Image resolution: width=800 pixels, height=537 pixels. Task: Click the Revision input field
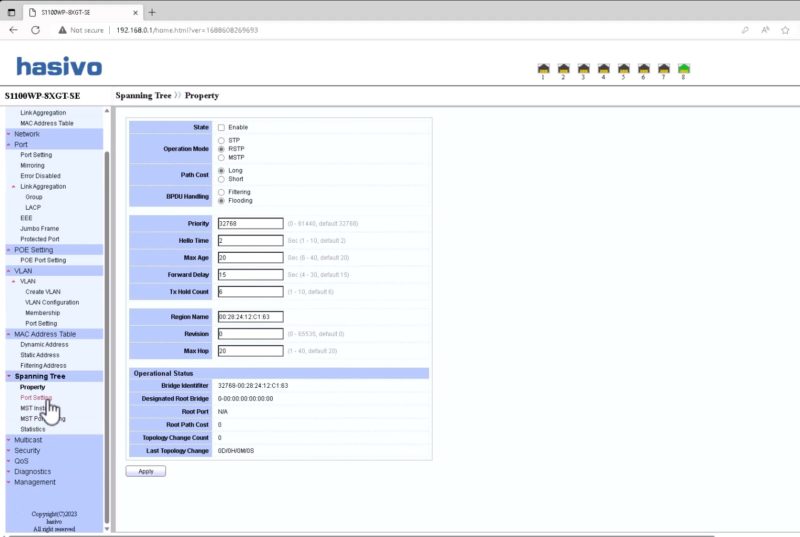coord(251,334)
